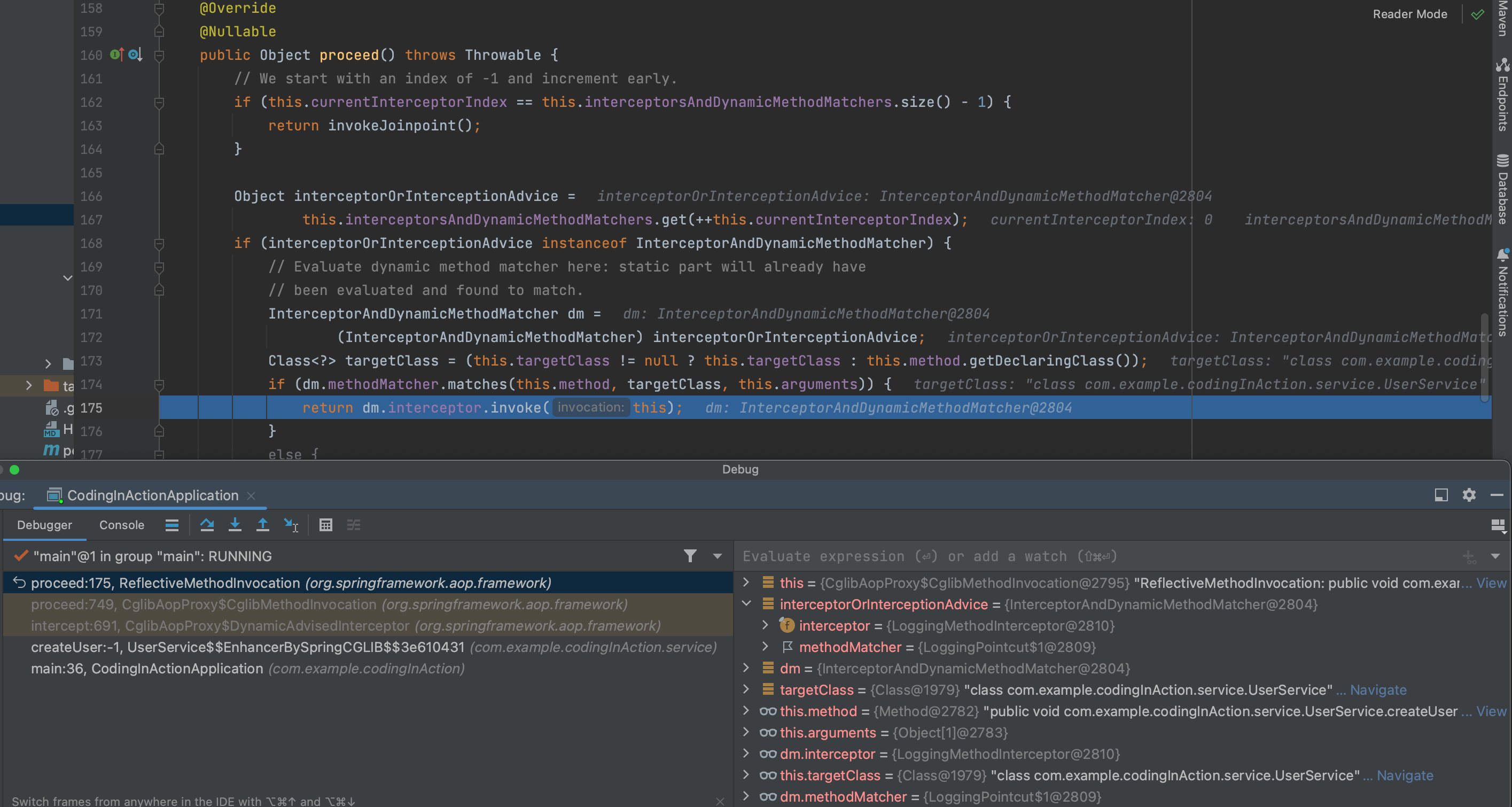Click the Layout Settings icon in the debugger toolbar
Screen dimensions: 1512x807
coord(1498,524)
